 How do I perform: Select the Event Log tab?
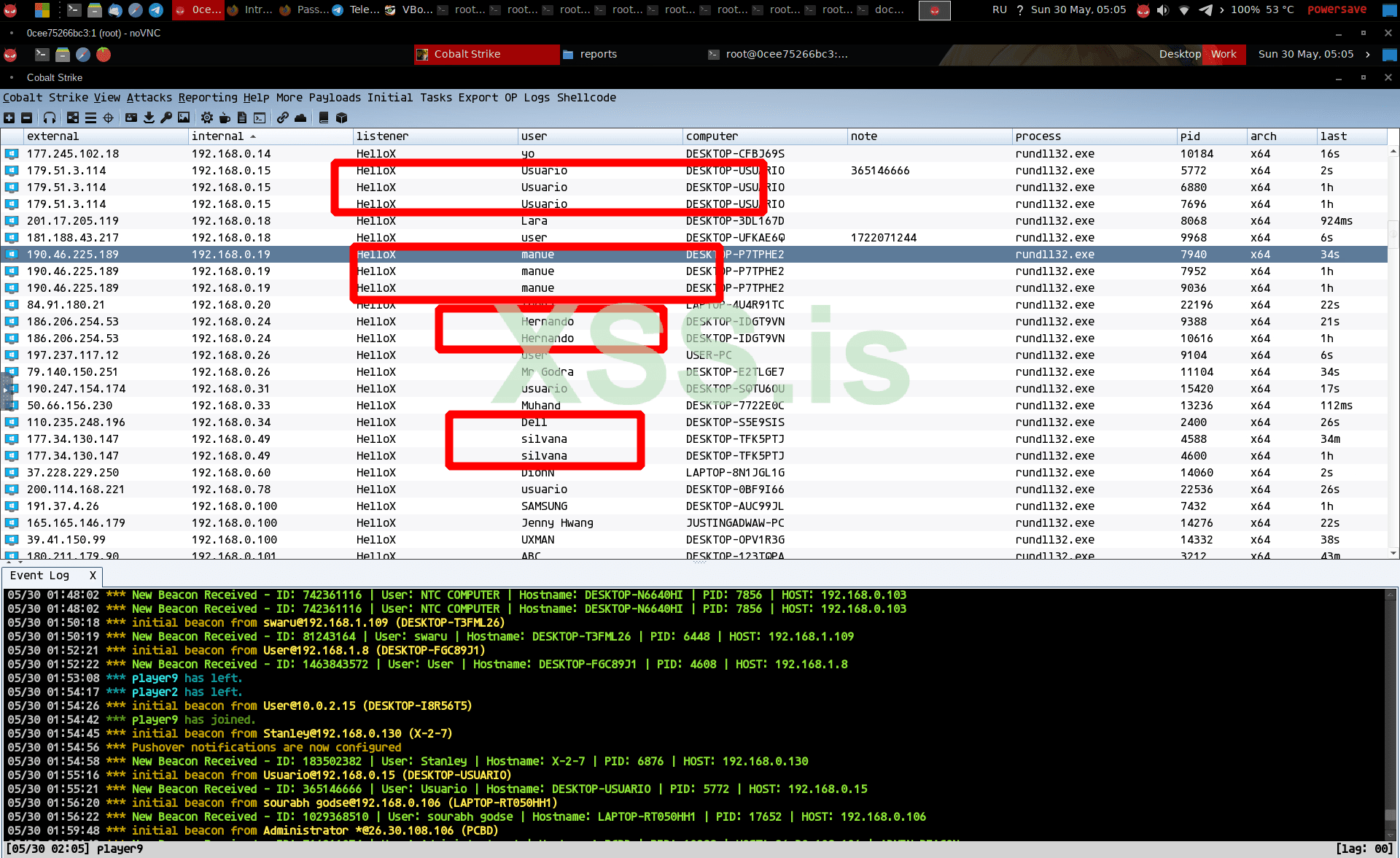click(x=40, y=576)
